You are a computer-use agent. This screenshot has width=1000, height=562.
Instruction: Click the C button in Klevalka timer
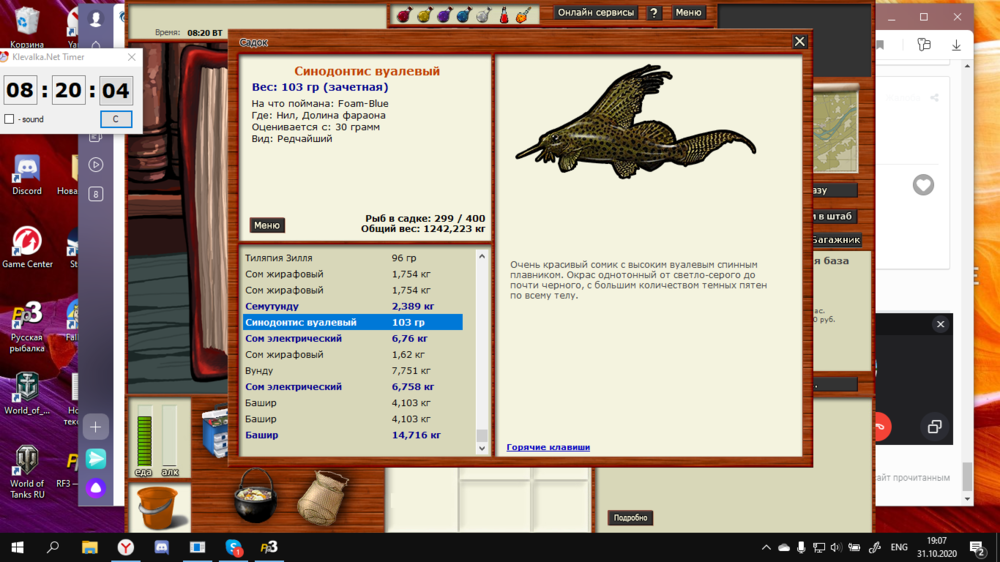coord(116,119)
